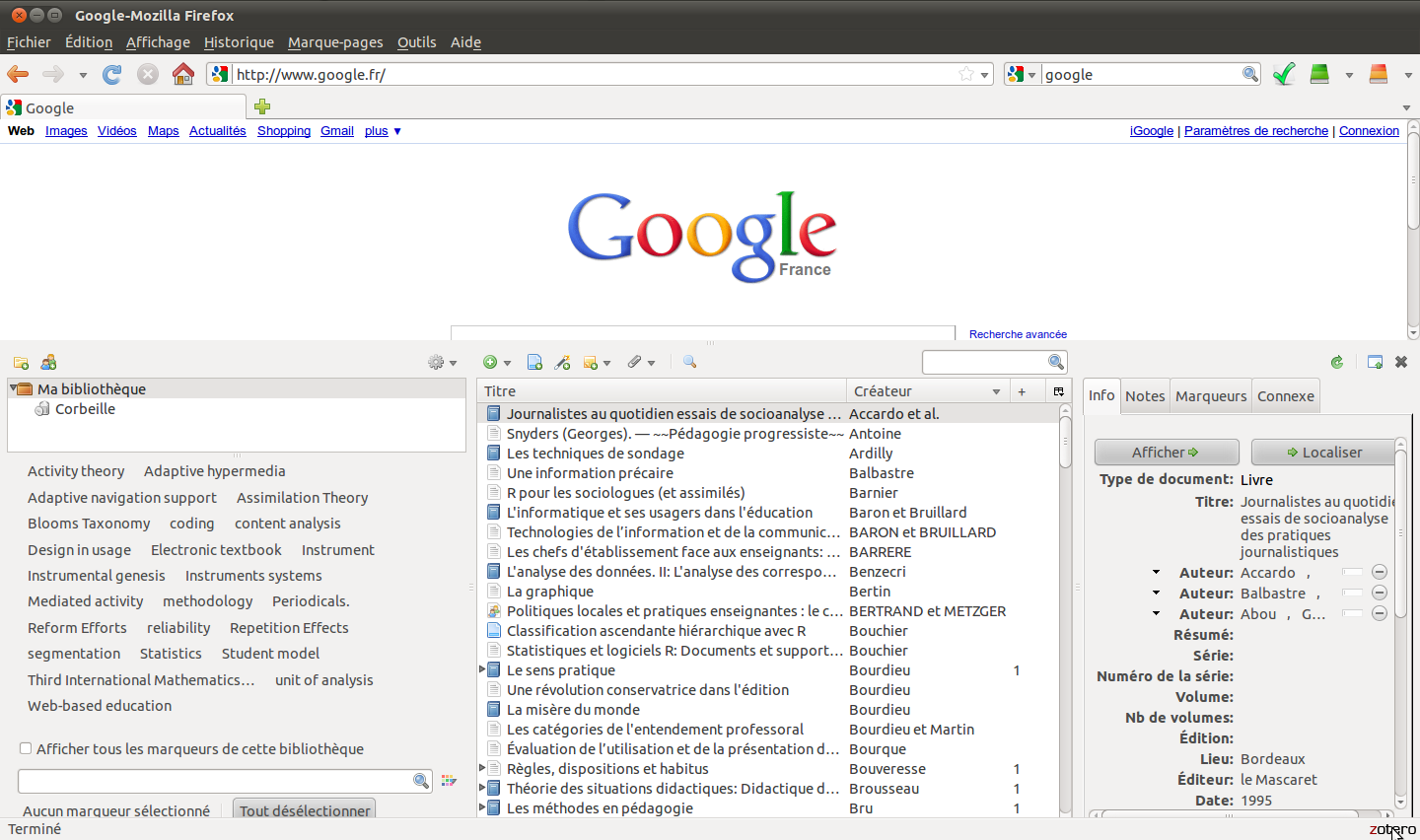Open creator type dropdown for Accardo

point(1156,573)
